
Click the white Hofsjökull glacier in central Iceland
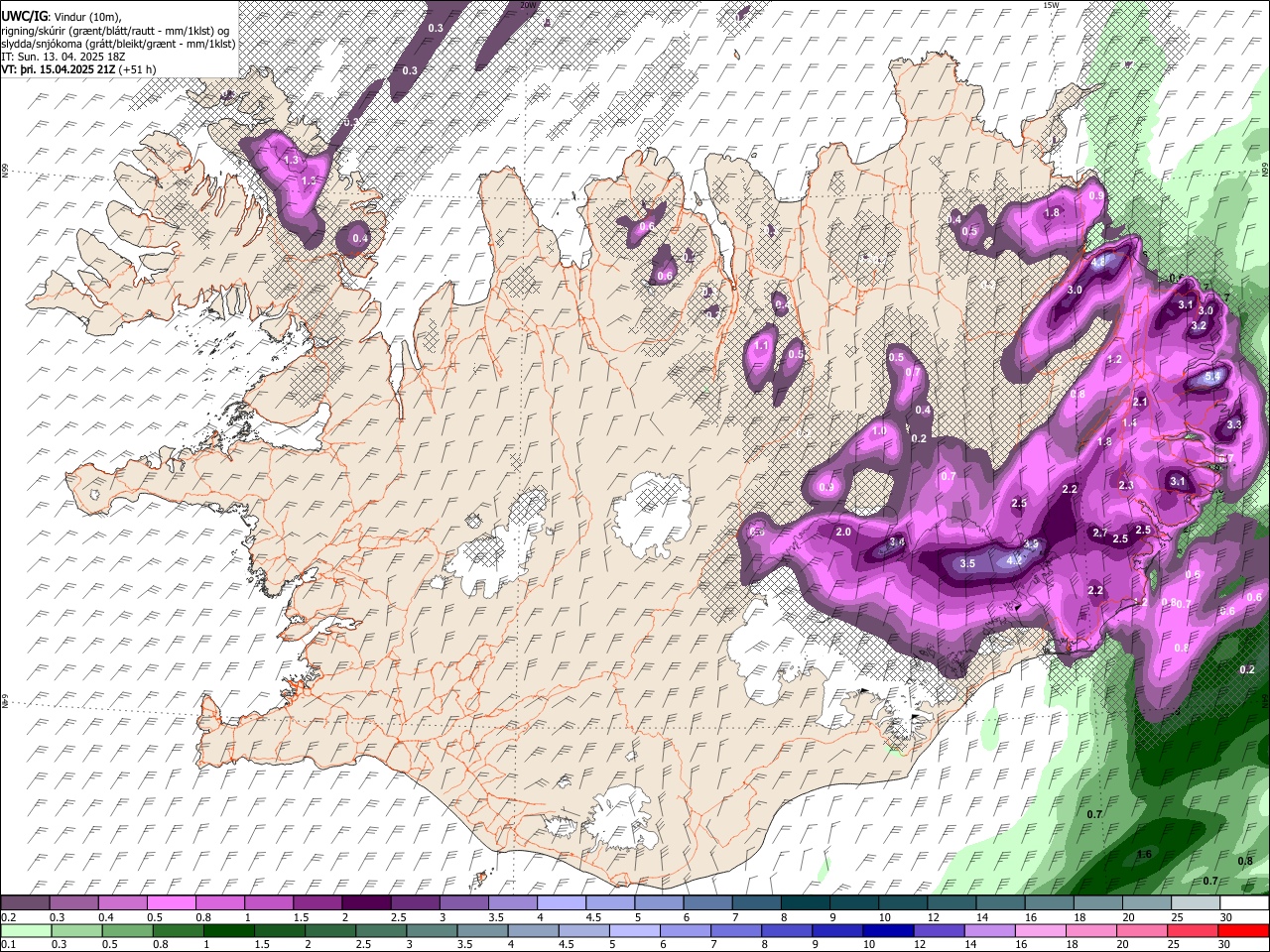(x=652, y=516)
